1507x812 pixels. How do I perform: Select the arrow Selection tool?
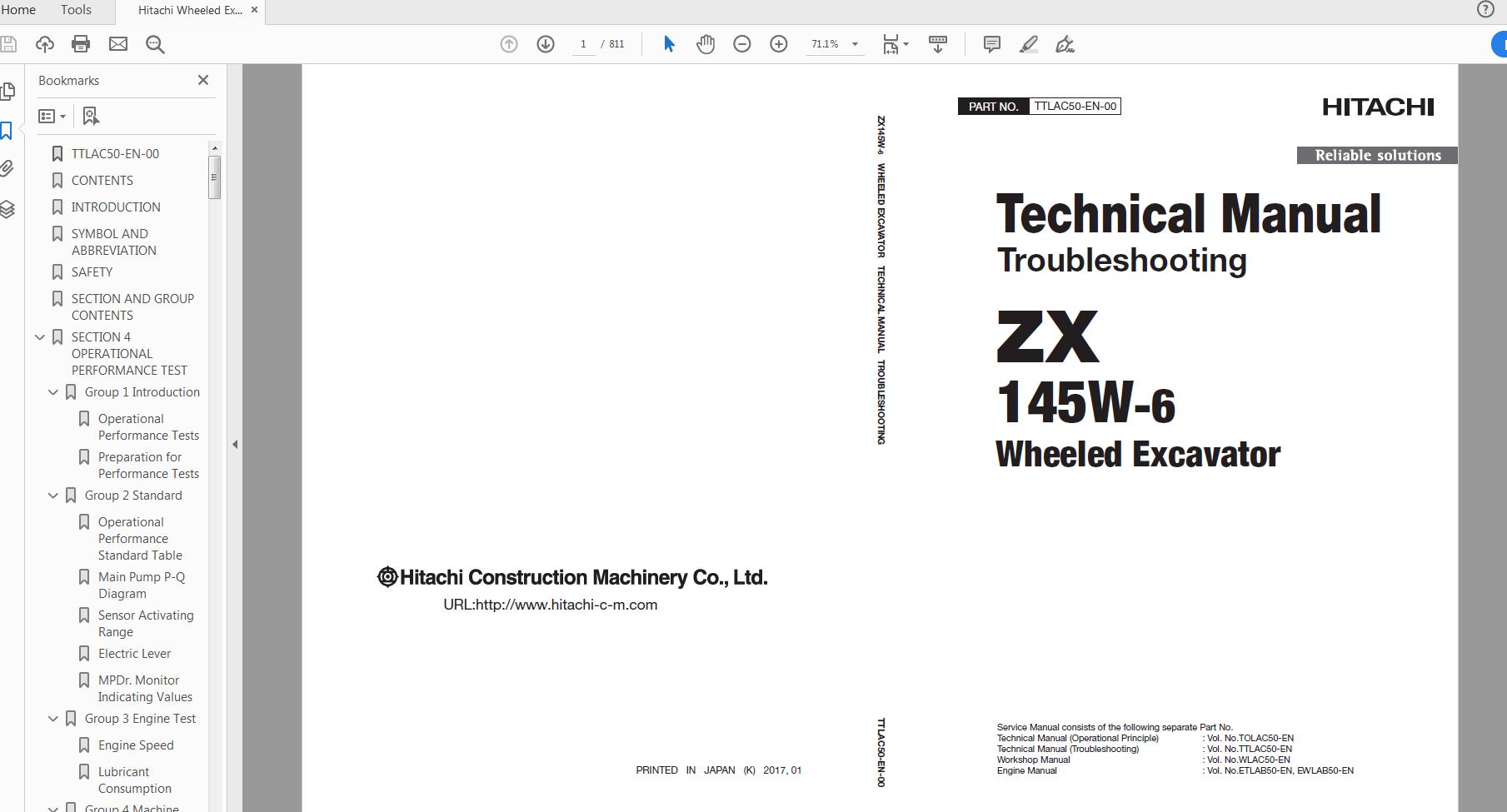click(668, 44)
